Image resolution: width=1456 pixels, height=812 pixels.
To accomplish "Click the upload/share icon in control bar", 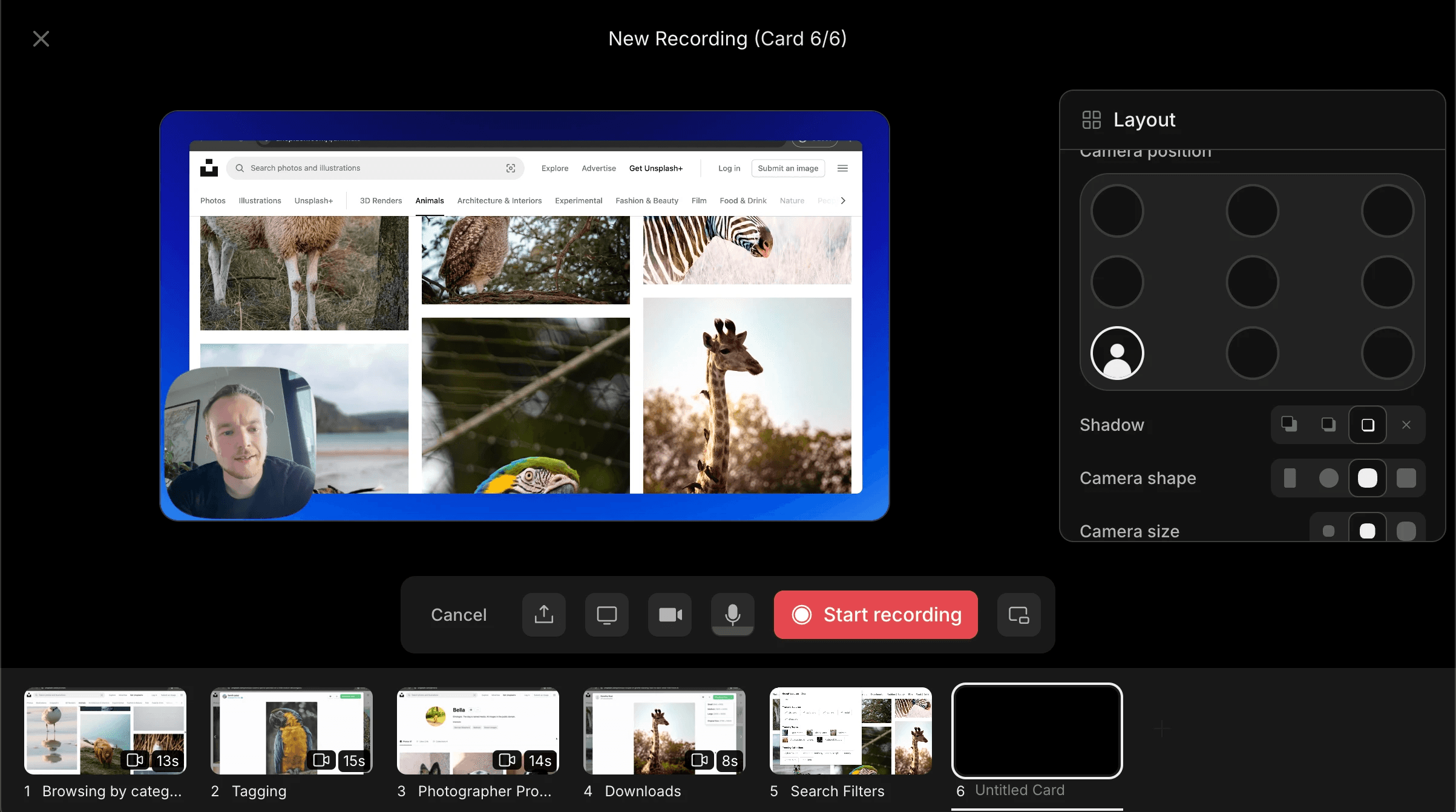I will tap(543, 615).
